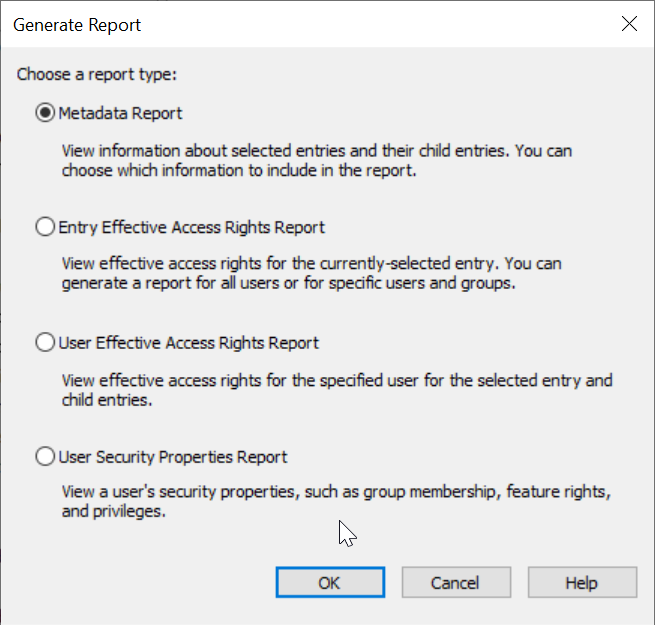Enable the User Security Properties Report option
The width and height of the screenshot is (655, 625).
point(45,456)
